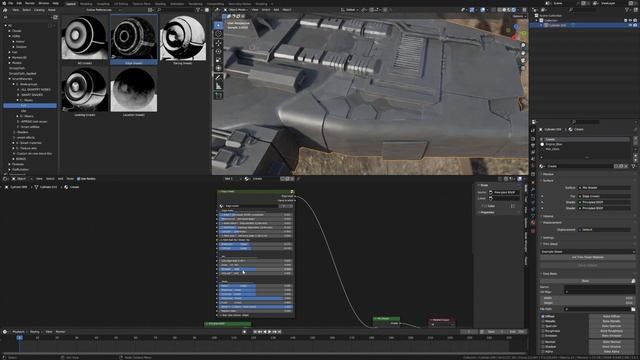Select the Measure ruler tool

click(218, 86)
